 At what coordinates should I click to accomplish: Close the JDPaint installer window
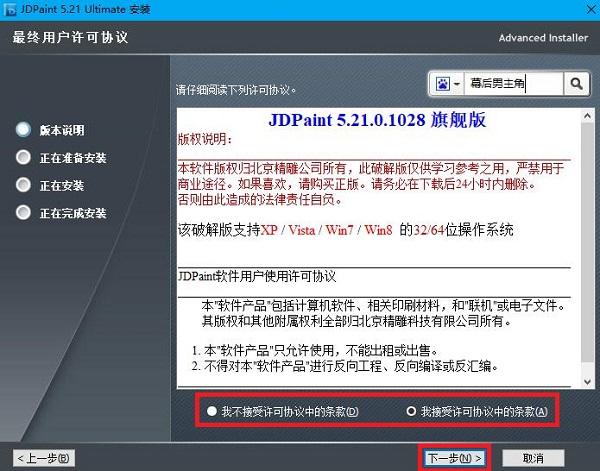point(591,10)
